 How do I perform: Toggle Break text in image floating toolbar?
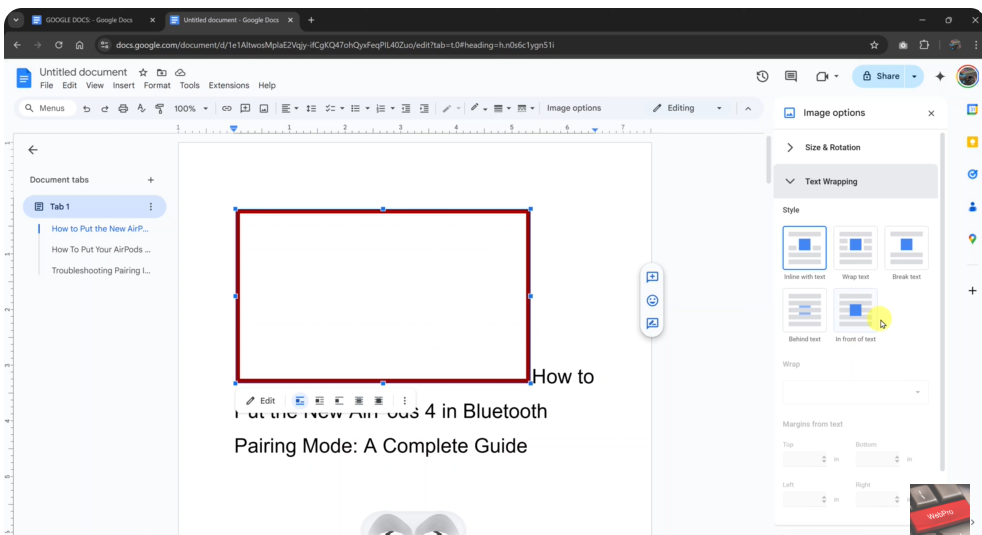pyautogui.click(x=339, y=401)
